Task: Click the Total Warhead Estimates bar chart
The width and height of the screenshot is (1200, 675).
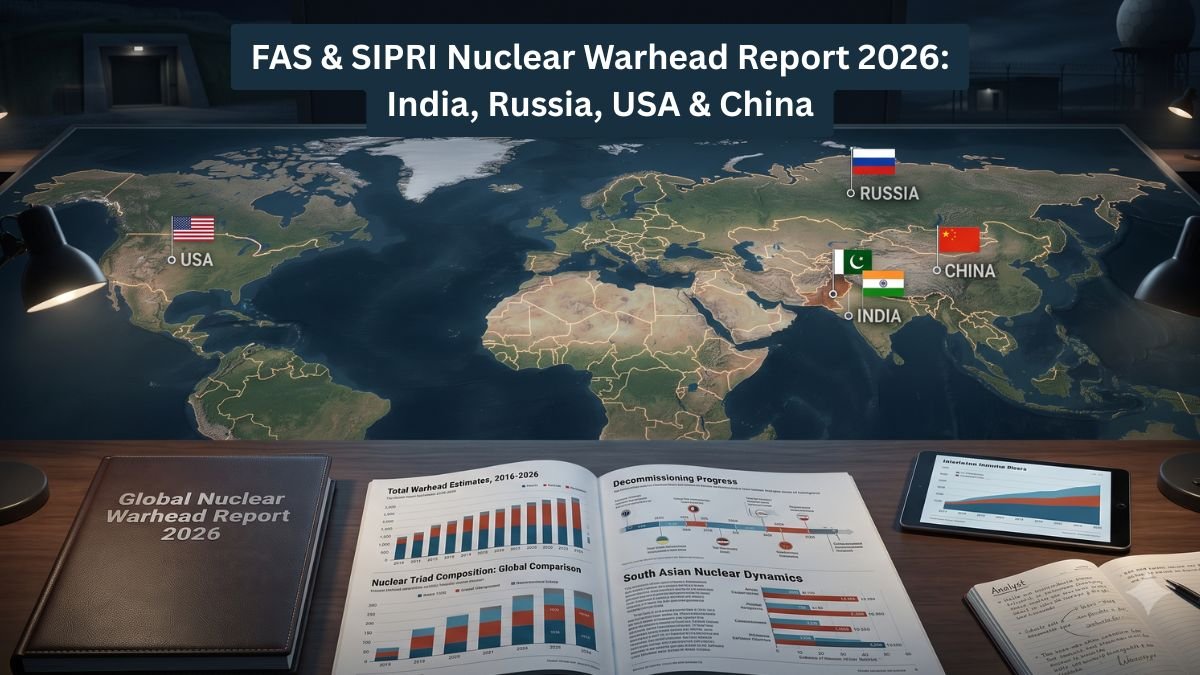Action: pos(487,526)
